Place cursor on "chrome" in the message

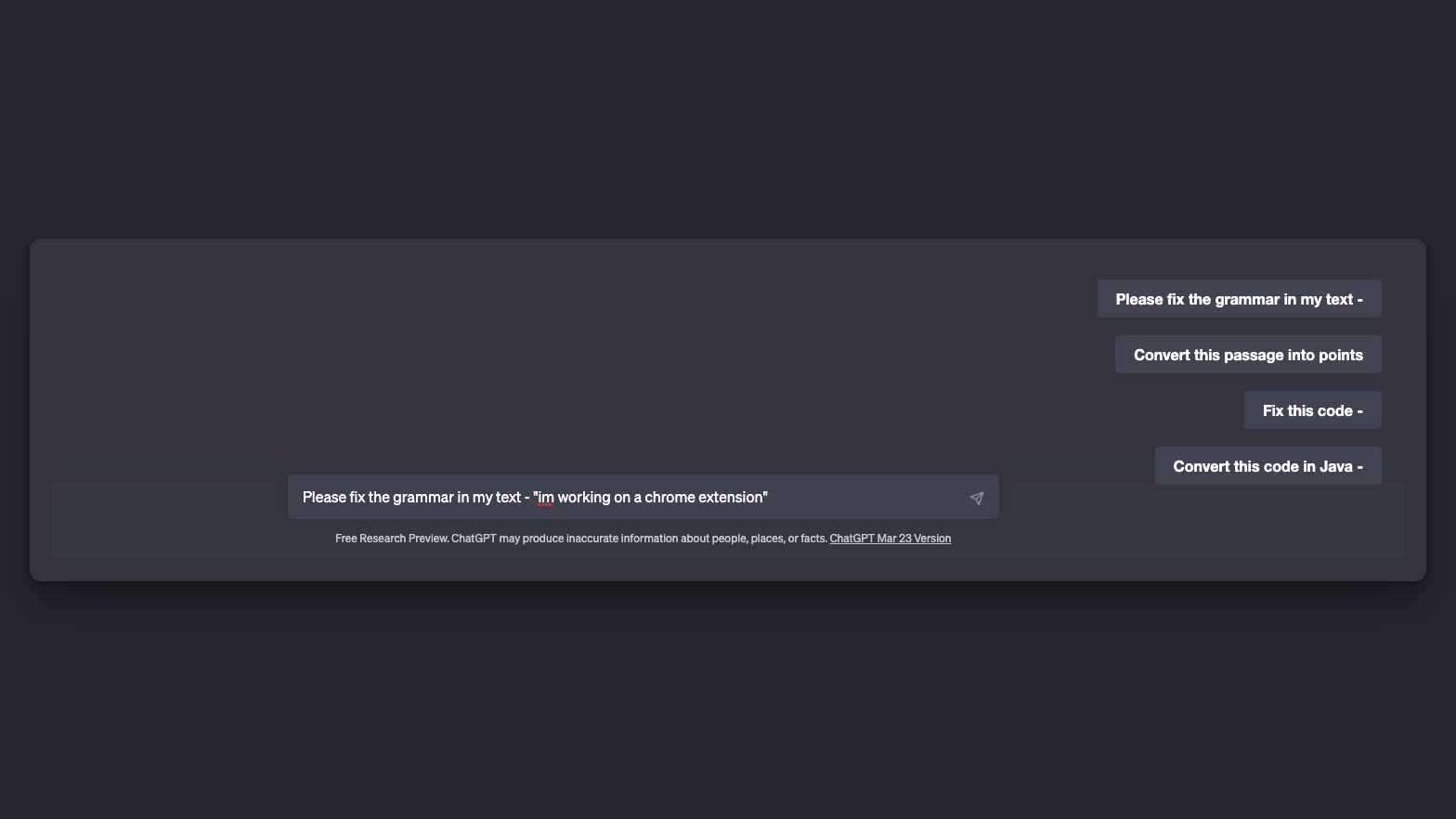click(669, 498)
